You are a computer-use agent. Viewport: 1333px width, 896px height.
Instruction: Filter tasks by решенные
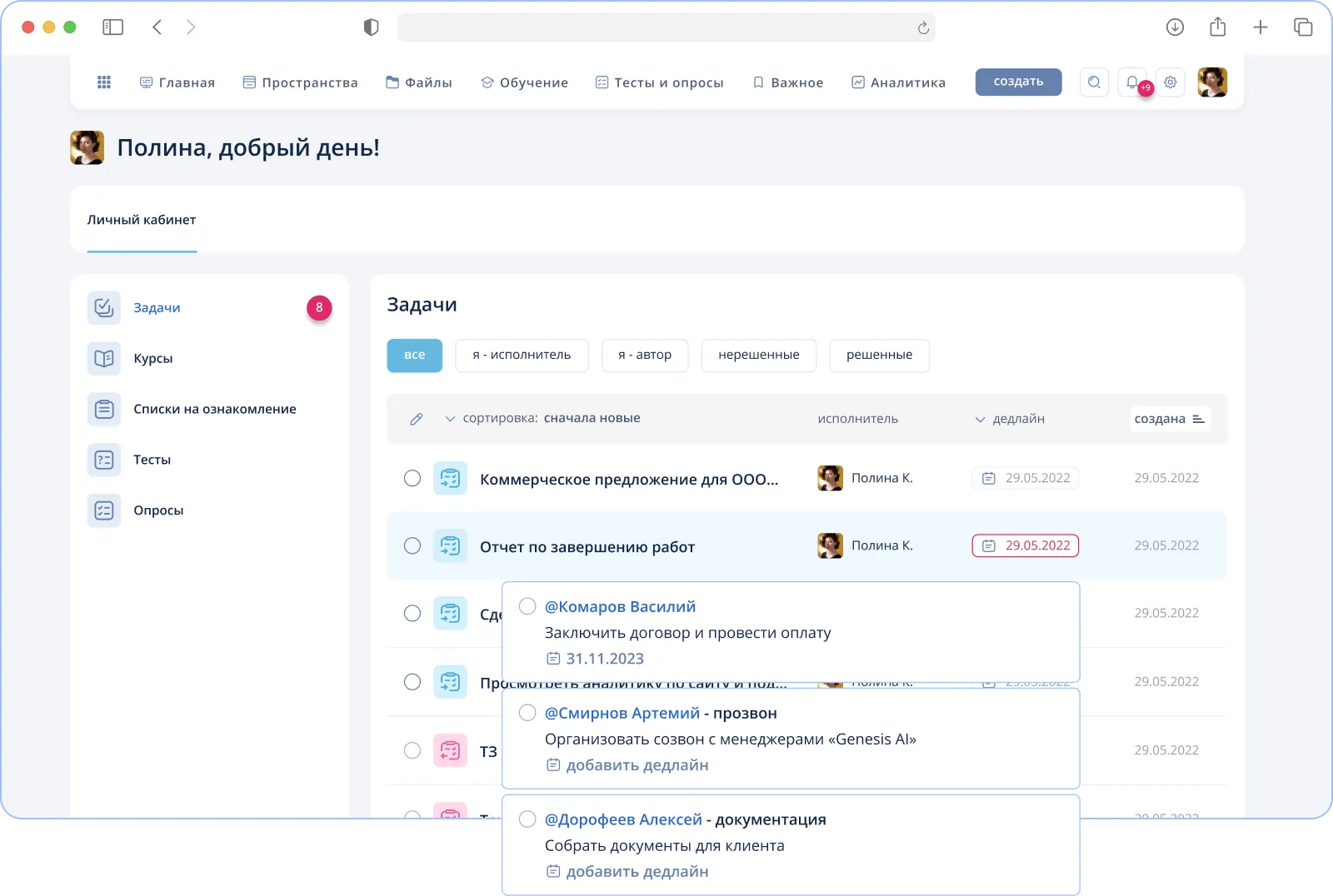(x=880, y=356)
